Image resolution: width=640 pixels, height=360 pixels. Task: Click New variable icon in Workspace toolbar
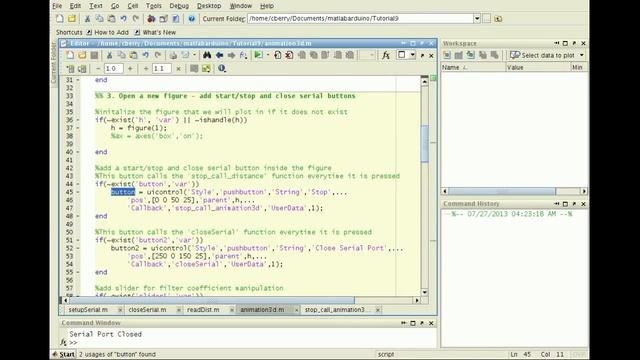tap(447, 55)
